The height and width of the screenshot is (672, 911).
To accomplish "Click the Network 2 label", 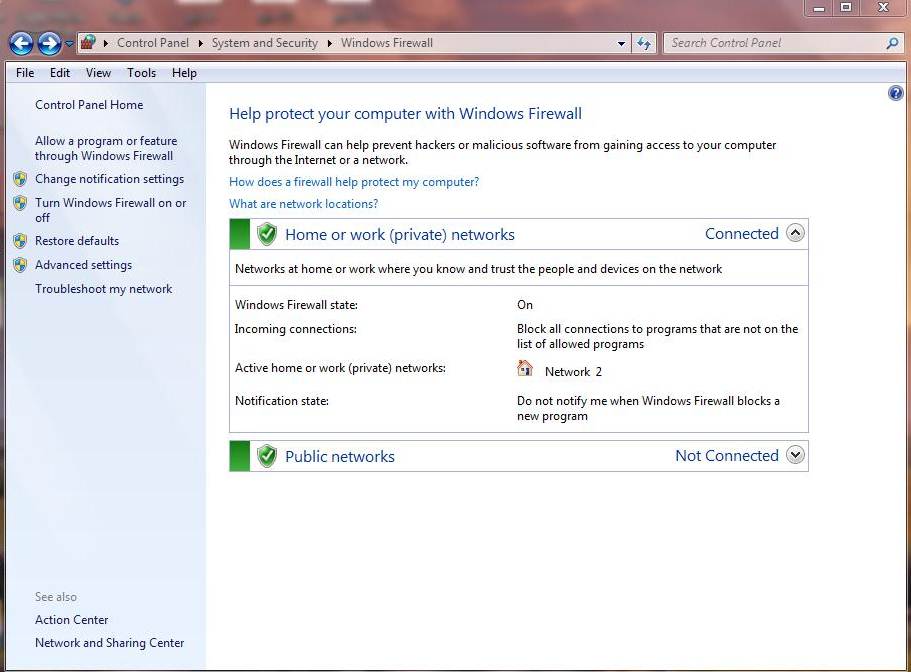I will tap(573, 372).
